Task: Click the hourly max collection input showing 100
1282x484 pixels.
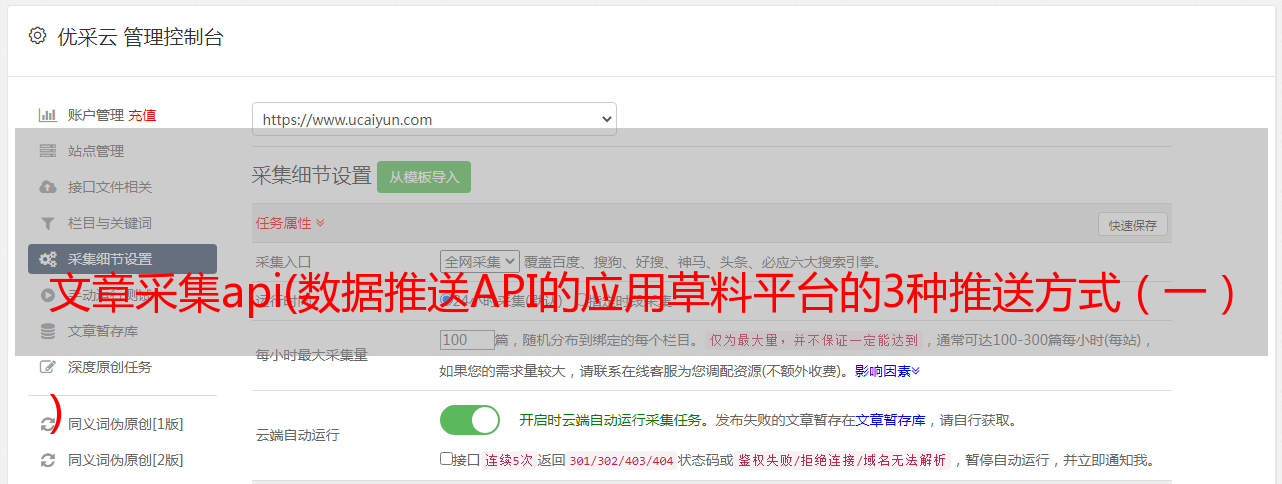Action: tap(467, 340)
